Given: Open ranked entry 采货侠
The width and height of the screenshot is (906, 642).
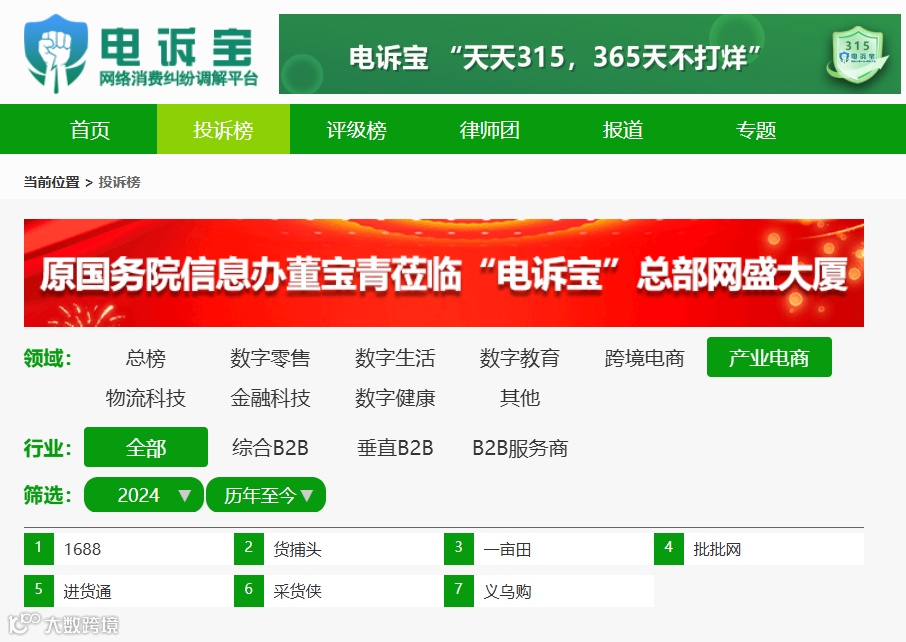Looking at the screenshot, I should click(297, 591).
